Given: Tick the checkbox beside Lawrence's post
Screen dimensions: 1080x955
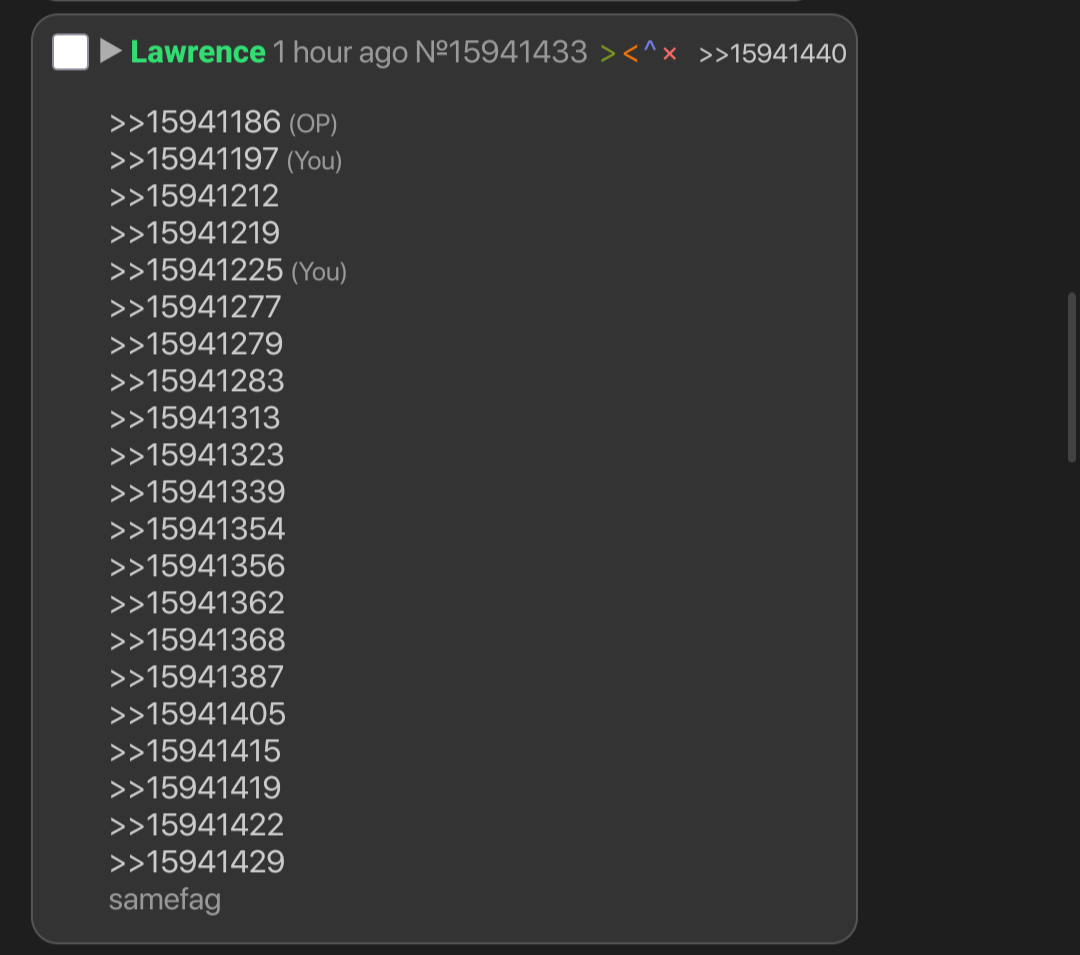Looking at the screenshot, I should click(x=70, y=52).
